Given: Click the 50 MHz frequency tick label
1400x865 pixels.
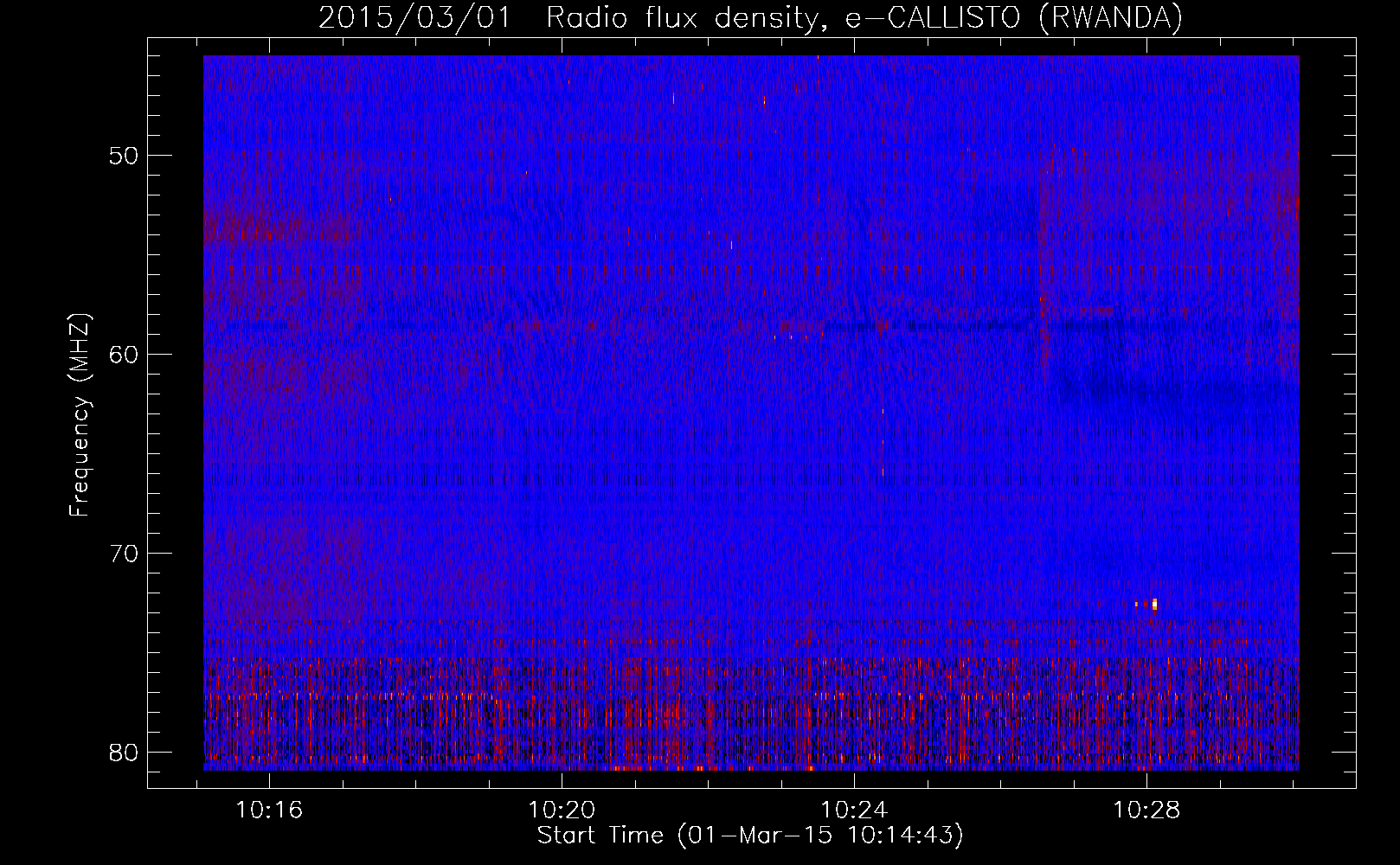Looking at the screenshot, I should [124, 156].
